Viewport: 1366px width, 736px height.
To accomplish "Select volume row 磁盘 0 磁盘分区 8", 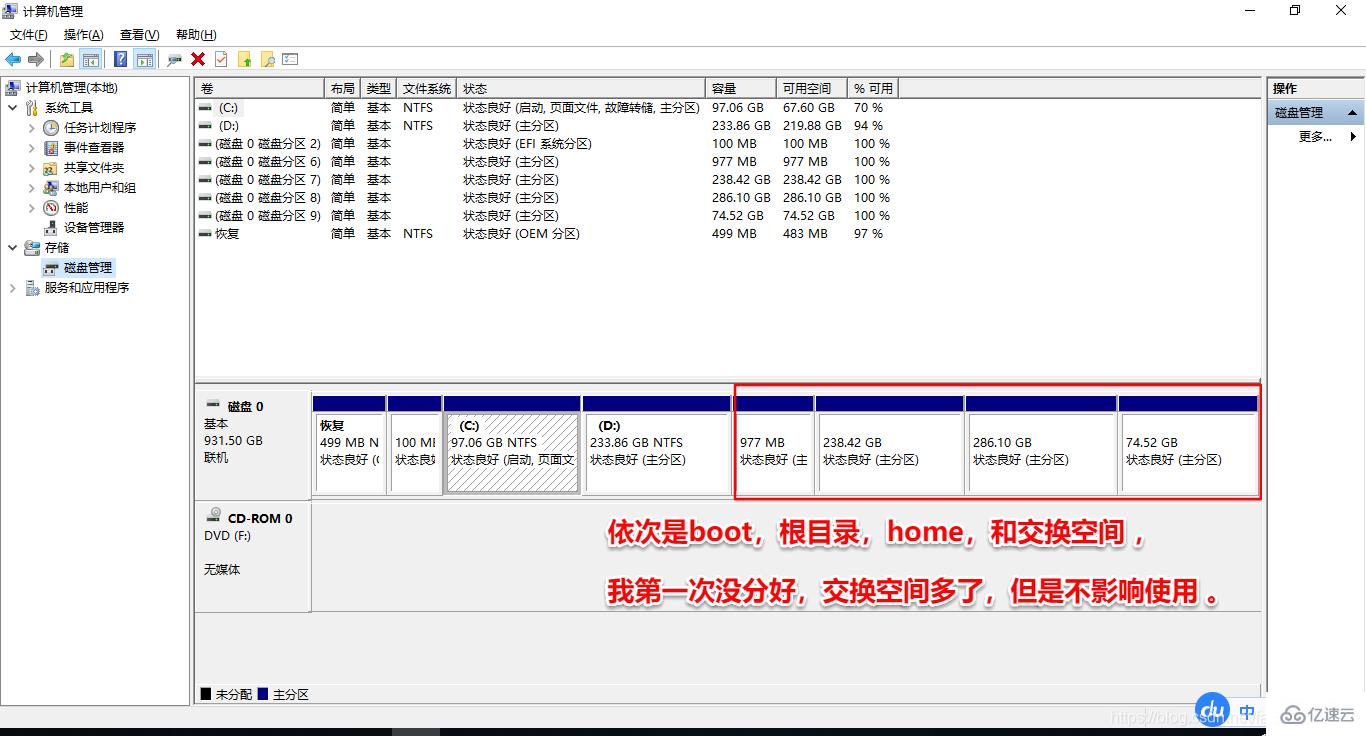I will coord(546,198).
